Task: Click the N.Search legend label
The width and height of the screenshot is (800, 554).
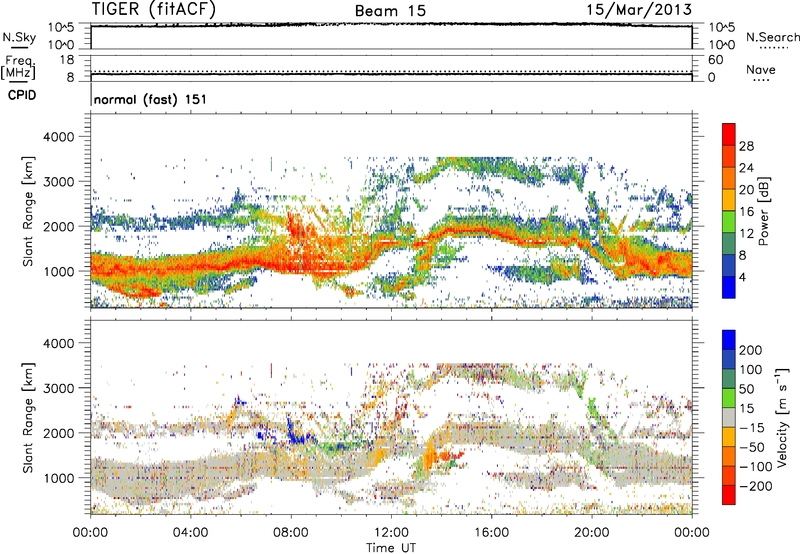Action: 772,37
